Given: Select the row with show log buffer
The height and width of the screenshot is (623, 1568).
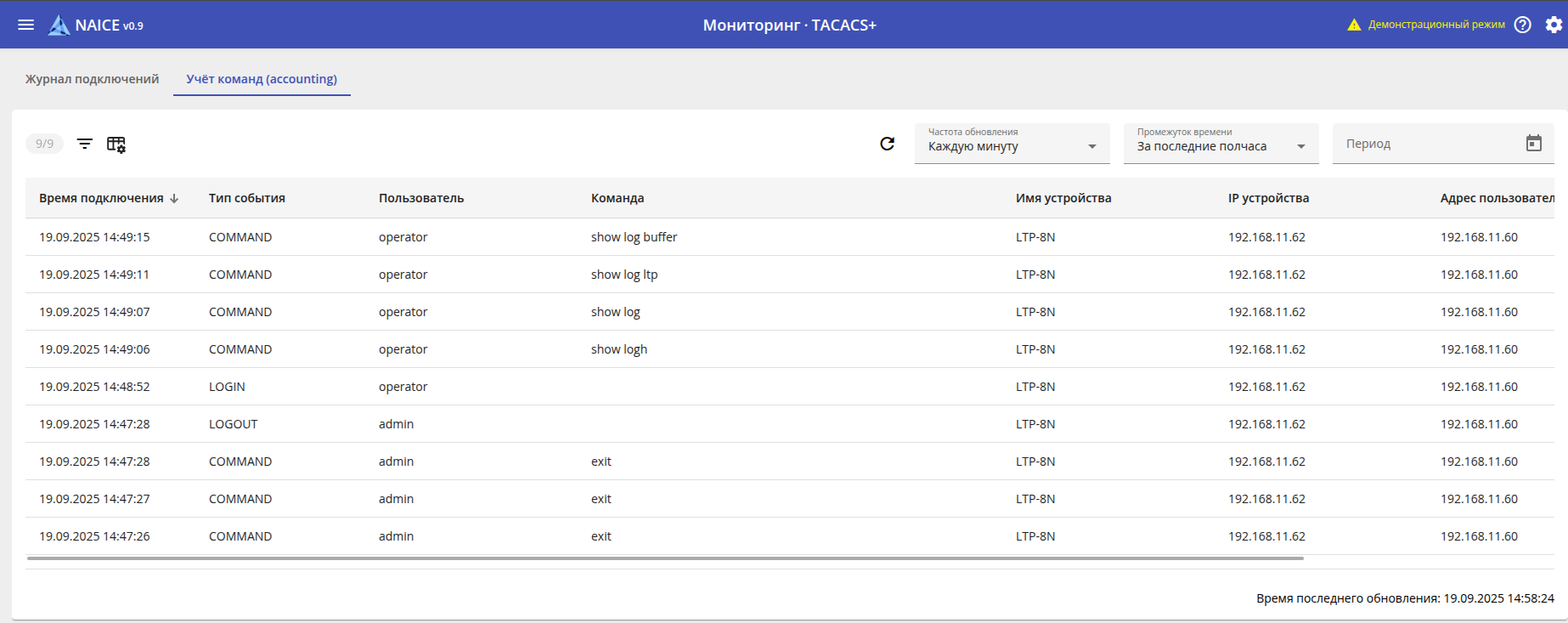Looking at the screenshot, I should coord(634,237).
